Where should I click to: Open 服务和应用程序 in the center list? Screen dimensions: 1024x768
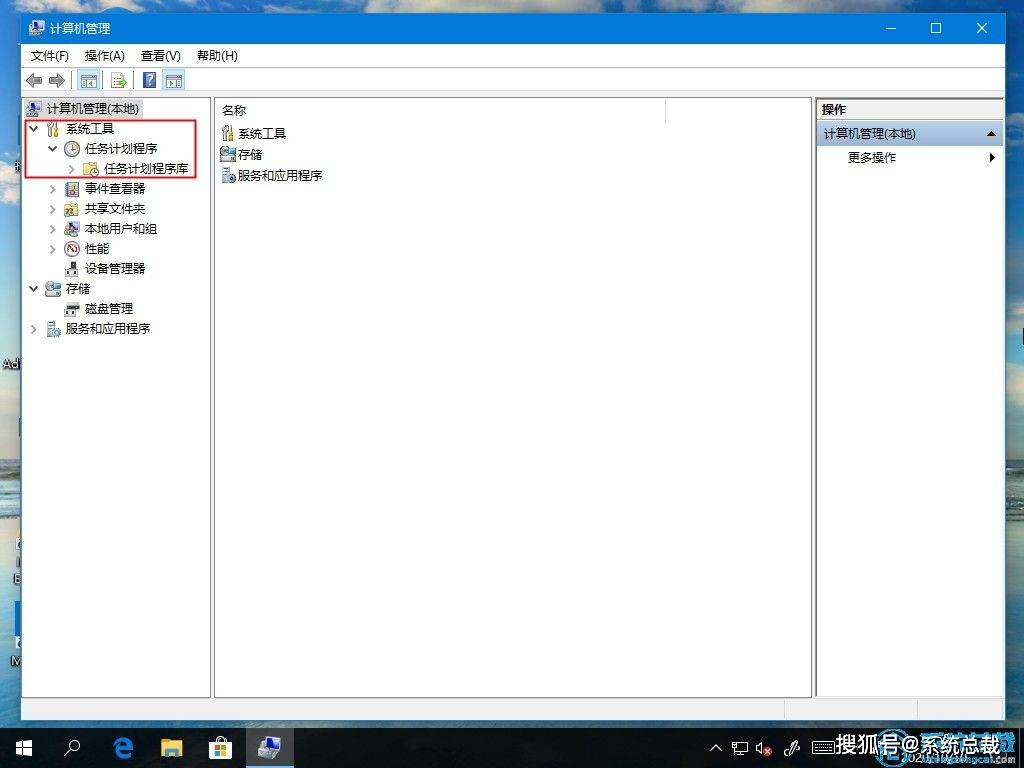tap(279, 175)
